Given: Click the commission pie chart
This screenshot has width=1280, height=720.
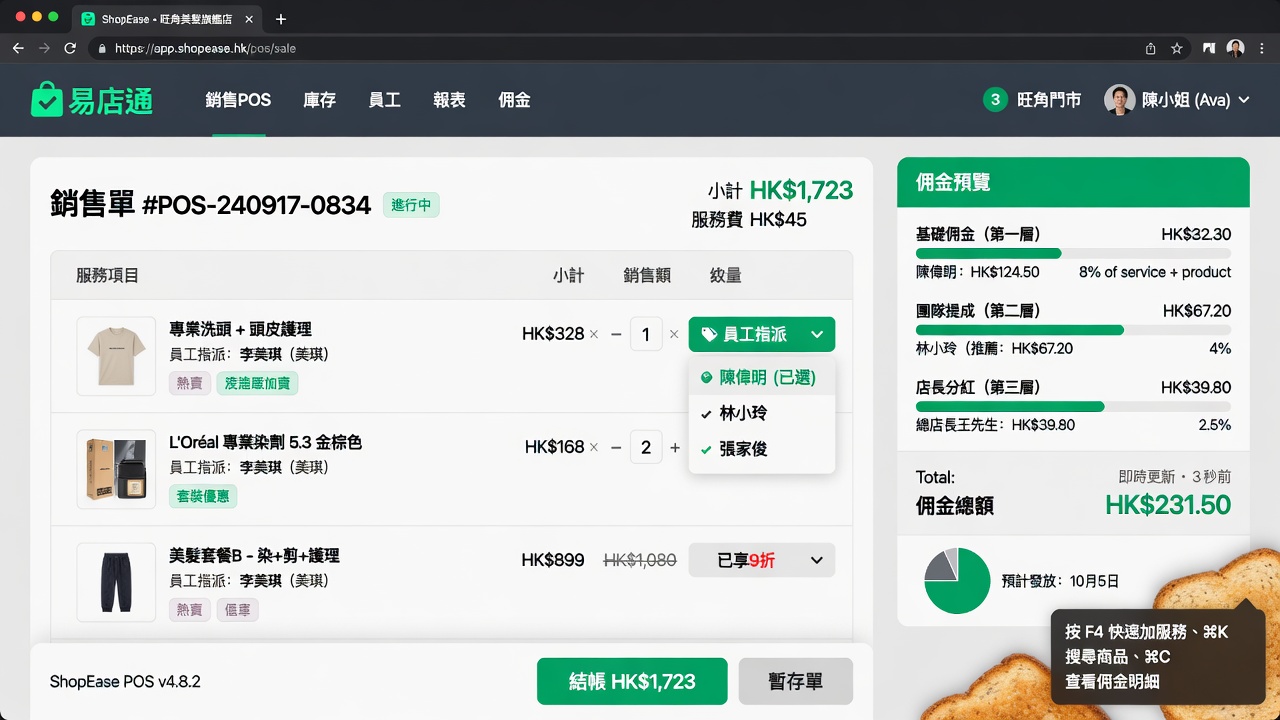Looking at the screenshot, I should click(957, 580).
